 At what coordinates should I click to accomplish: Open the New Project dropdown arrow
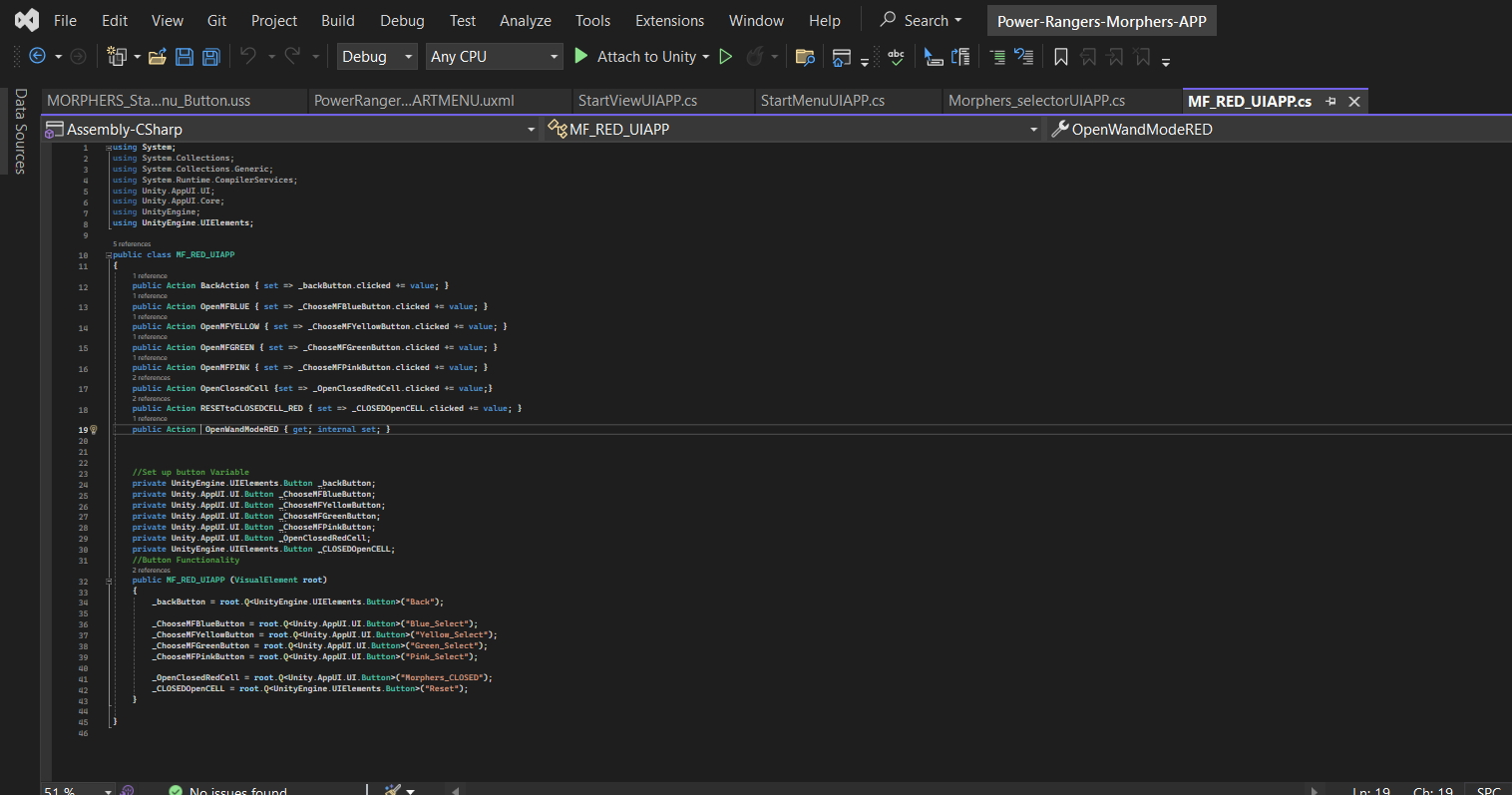pyautogui.click(x=137, y=57)
